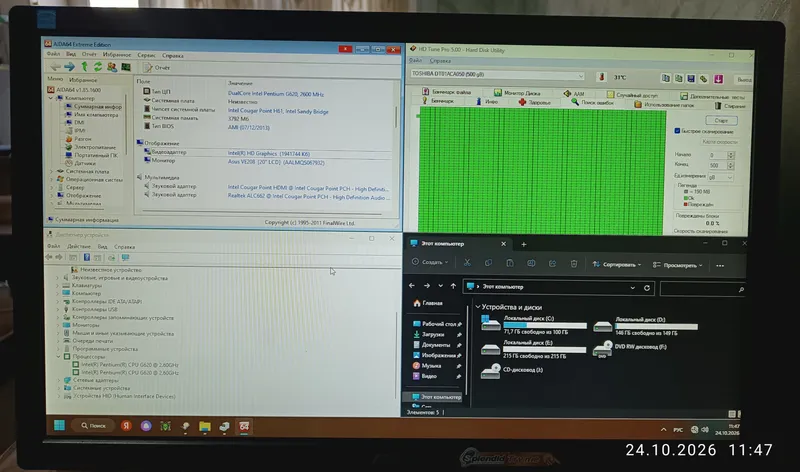Click the HD Tune green options icon
The height and width of the screenshot is (472, 800).
pyautogui.click(x=704, y=79)
